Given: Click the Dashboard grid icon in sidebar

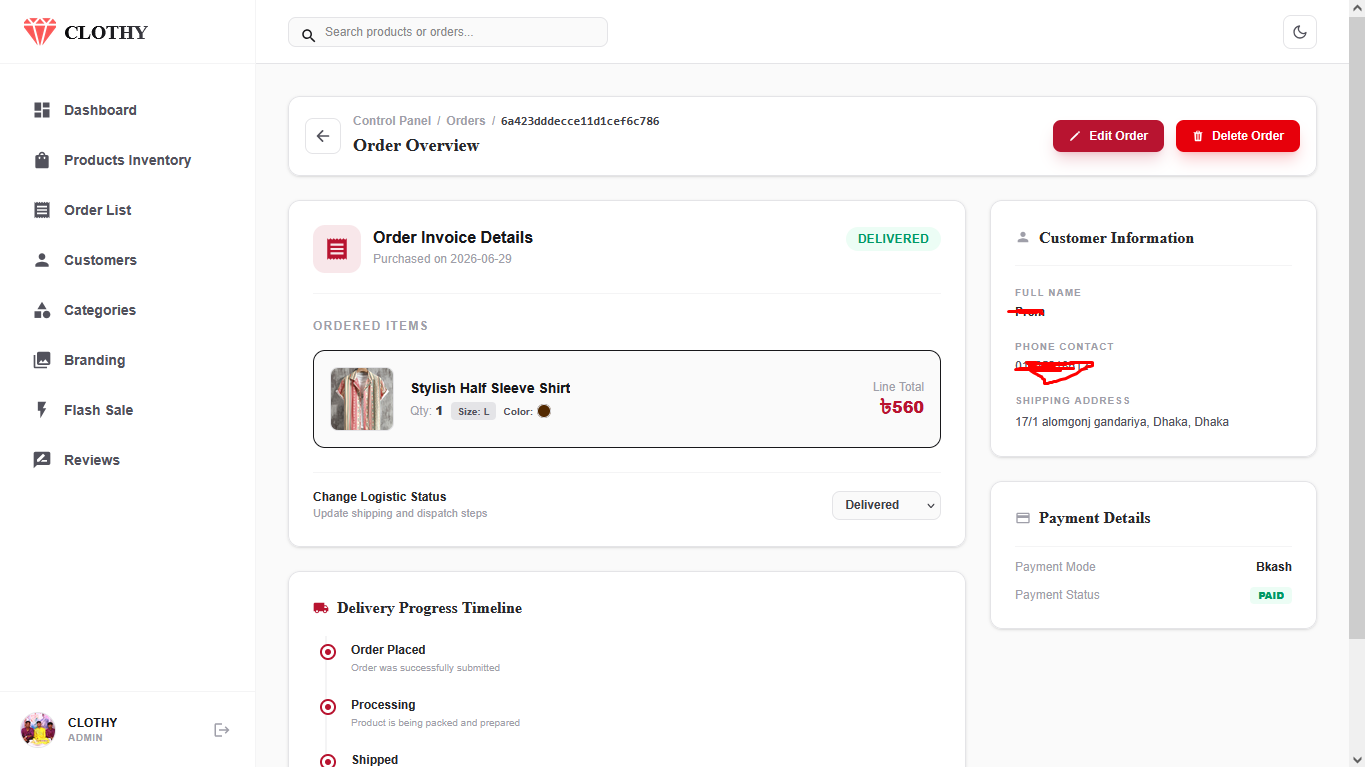Looking at the screenshot, I should click(42, 110).
